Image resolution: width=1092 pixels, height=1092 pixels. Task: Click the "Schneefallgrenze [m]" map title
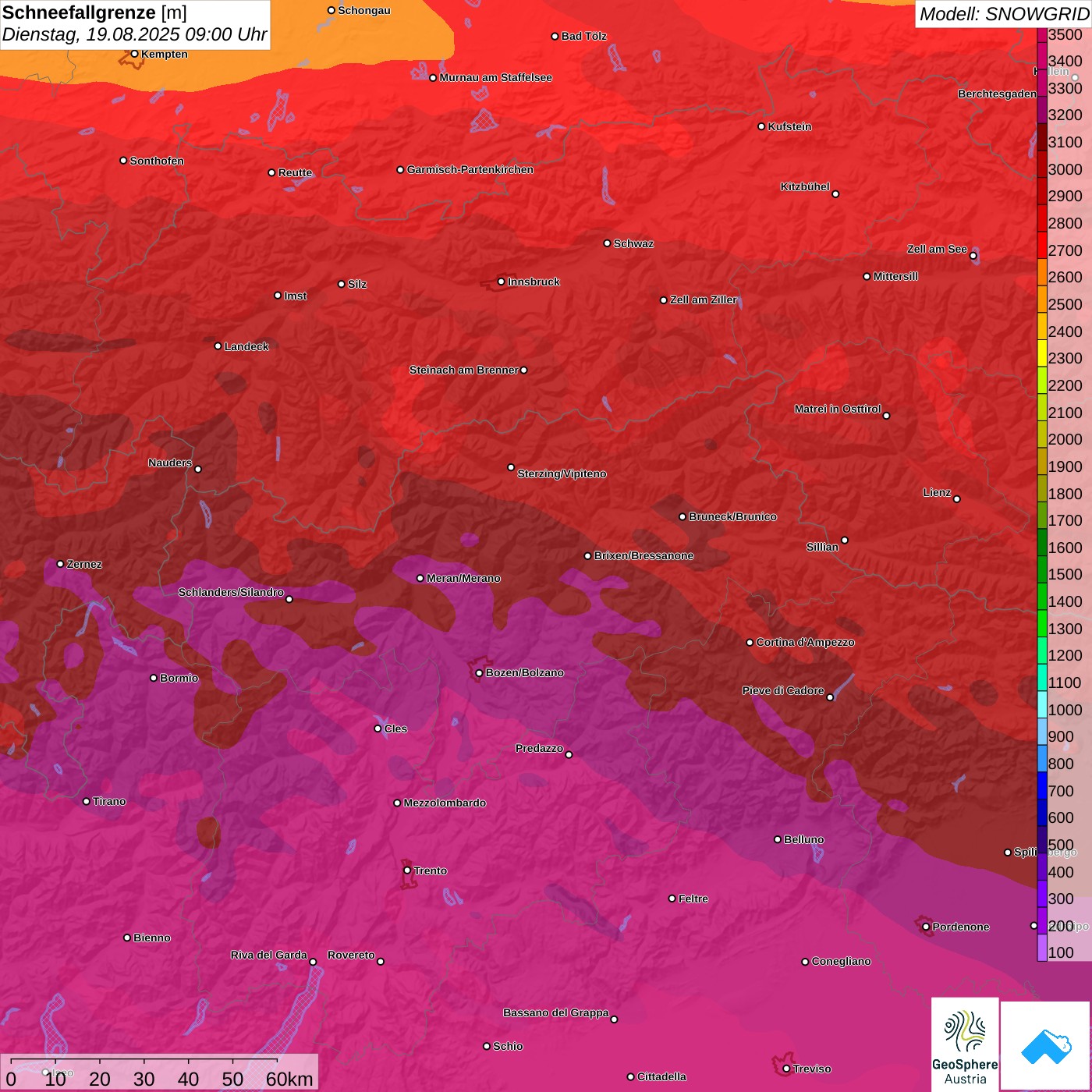[x=94, y=12]
